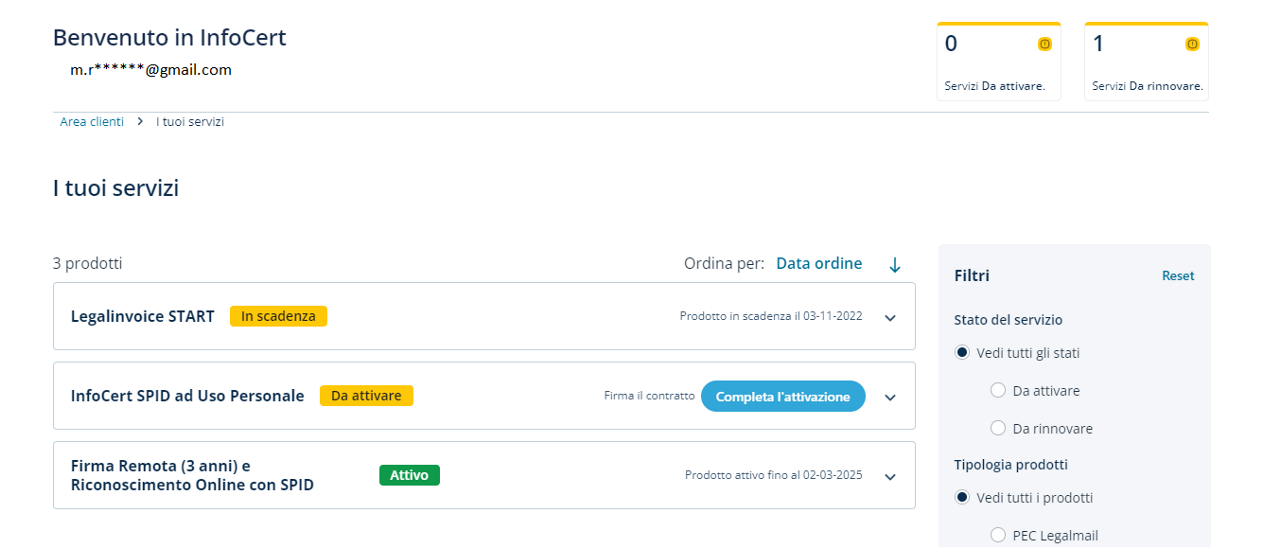Reset the filters with the Reset link

click(1177, 276)
